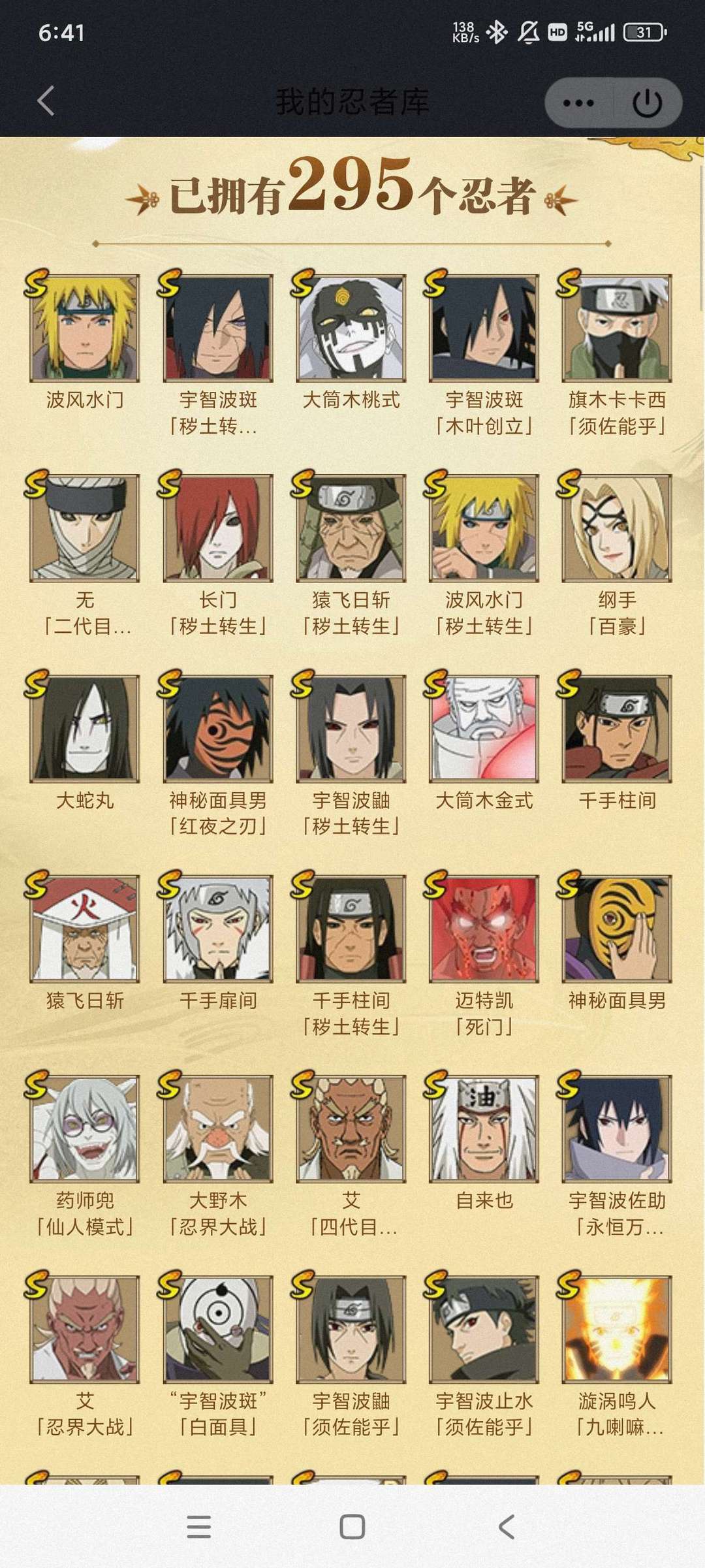Open 大筒木桃式 ninja avatar
The image size is (705, 1568).
point(351,328)
